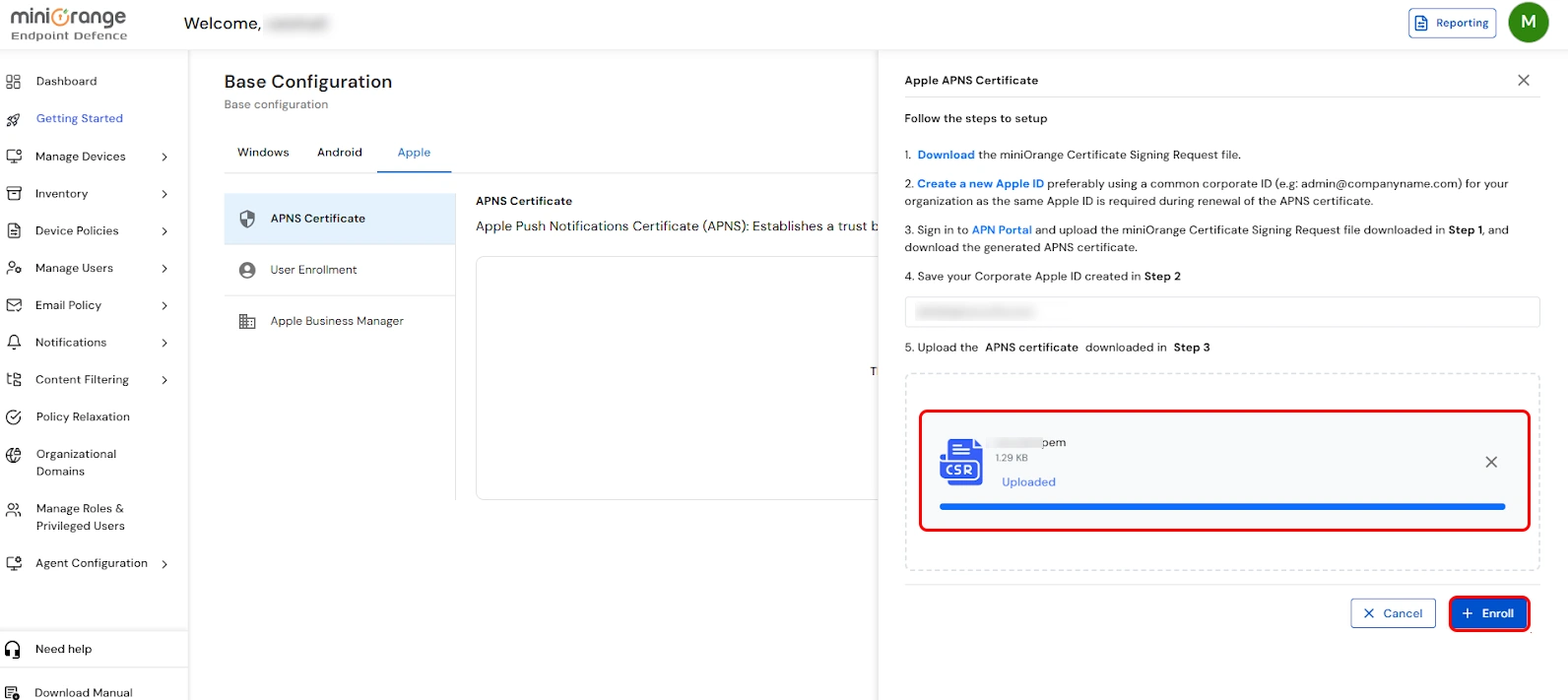The image size is (1568, 700).
Task: Click the CSR file icon
Action: [x=960, y=463]
